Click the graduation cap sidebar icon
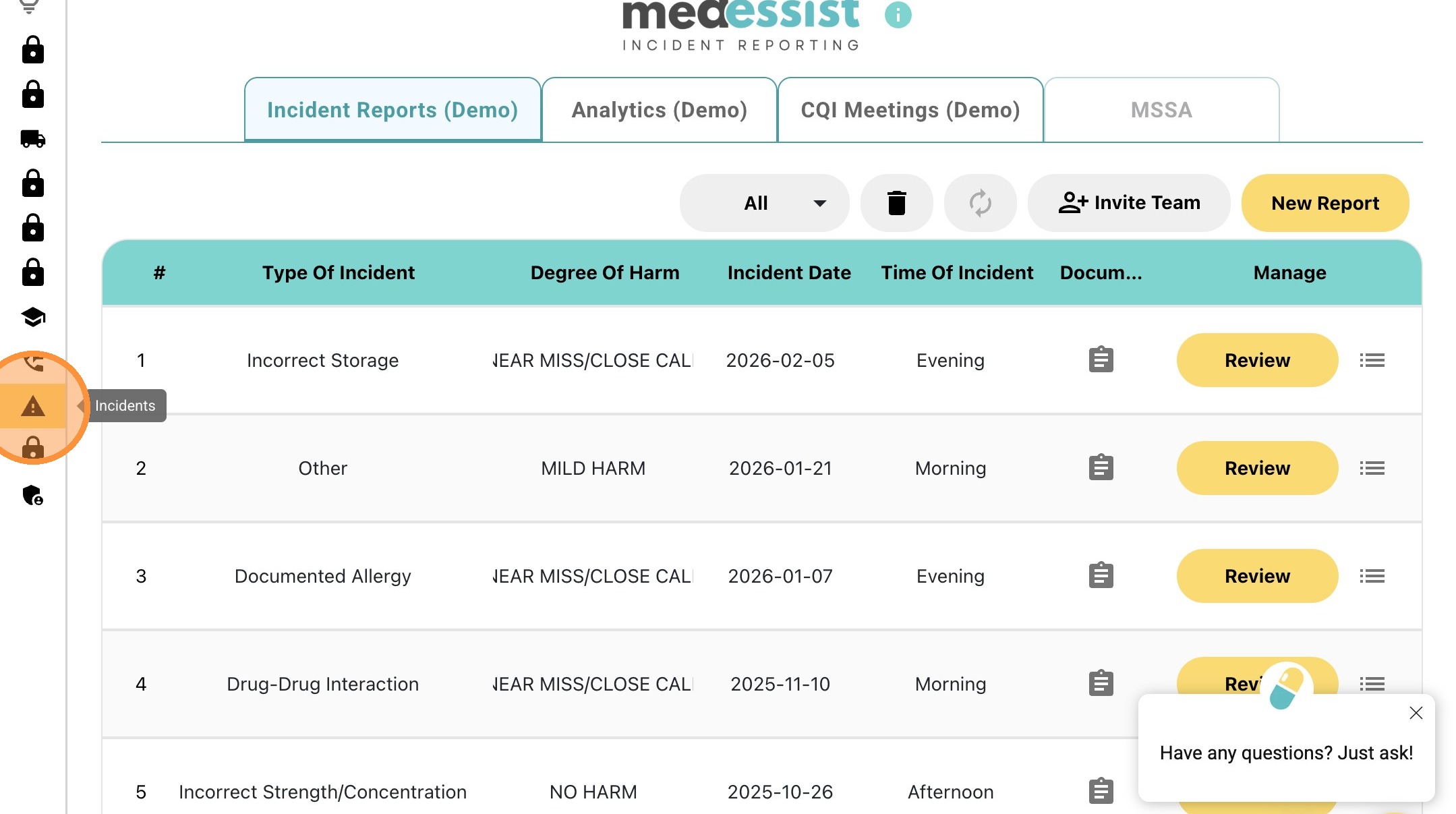The height and width of the screenshot is (814, 1456). coord(32,317)
